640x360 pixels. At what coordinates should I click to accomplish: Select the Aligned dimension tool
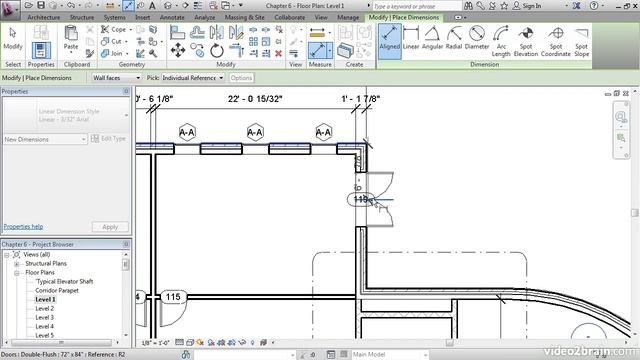pos(389,41)
